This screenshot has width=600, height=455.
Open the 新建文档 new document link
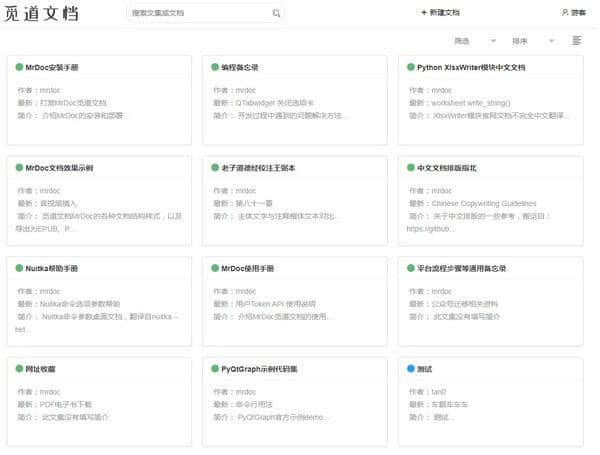445,13
